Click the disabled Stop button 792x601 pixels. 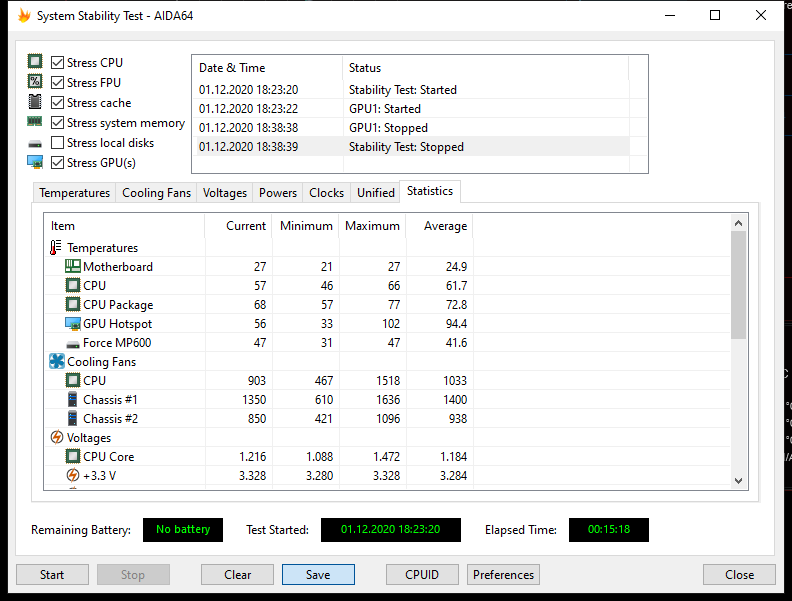click(x=133, y=575)
